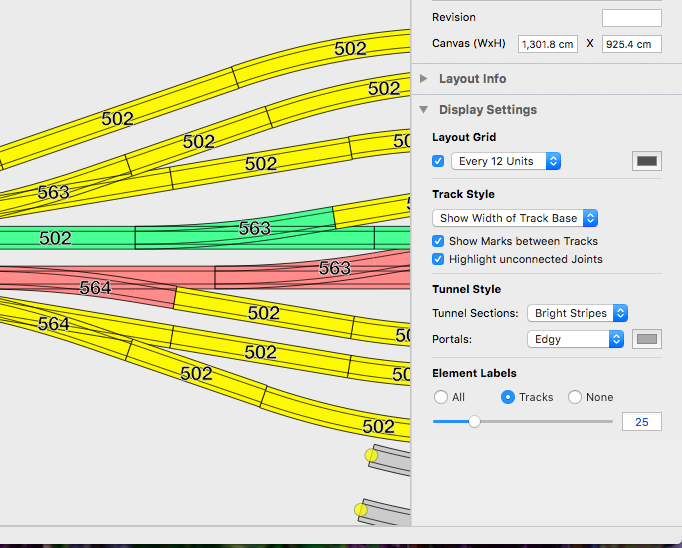Click the Portals color swatch
This screenshot has height=548, width=682.
coord(647,339)
